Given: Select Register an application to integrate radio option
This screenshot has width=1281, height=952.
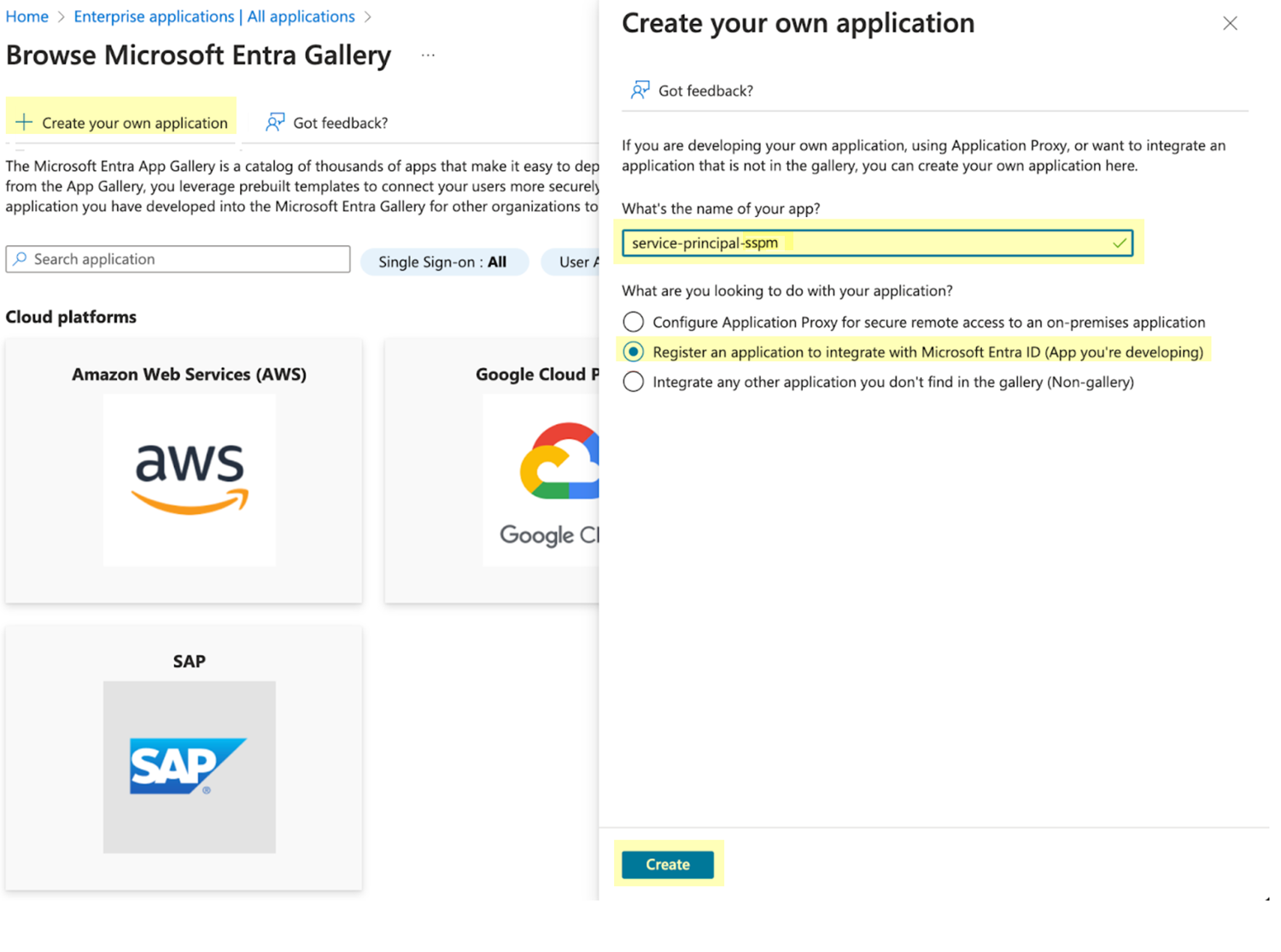Looking at the screenshot, I should (x=634, y=352).
